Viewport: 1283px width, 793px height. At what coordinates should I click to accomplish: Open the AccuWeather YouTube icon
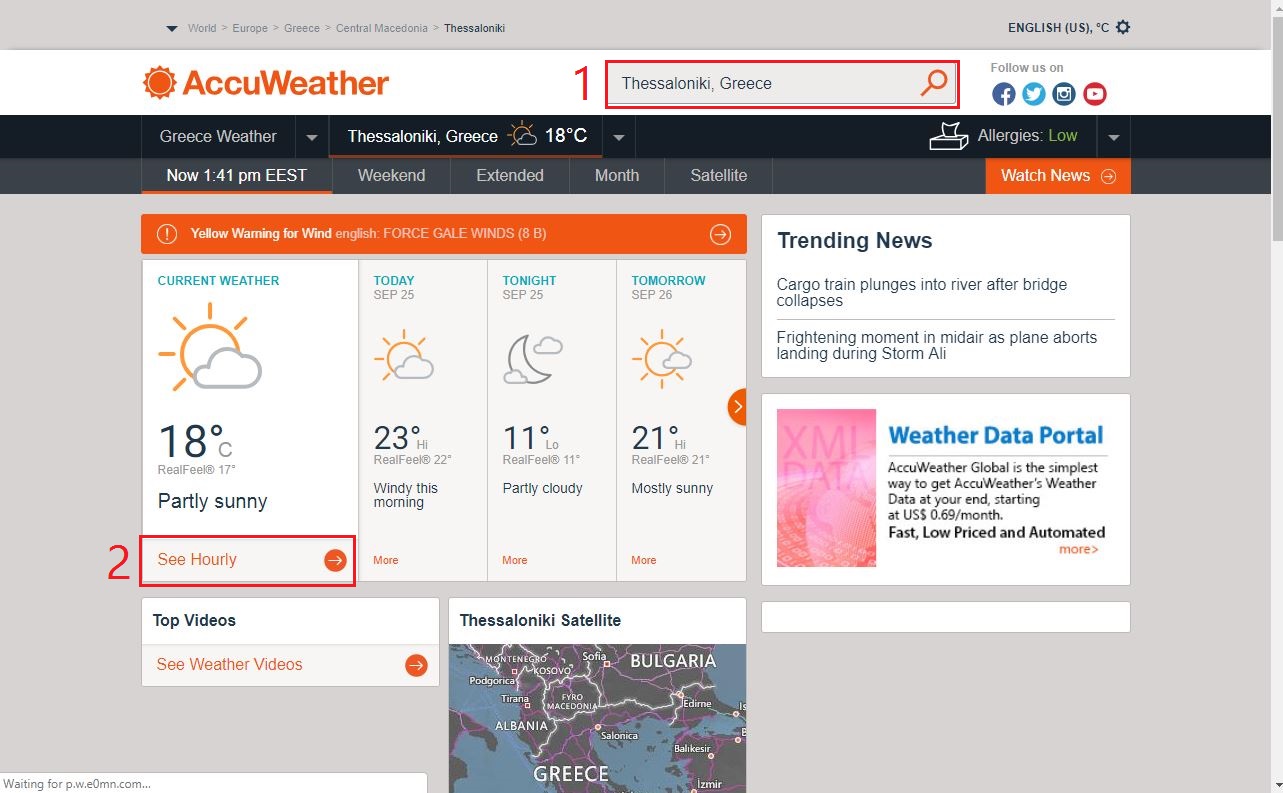point(1095,94)
